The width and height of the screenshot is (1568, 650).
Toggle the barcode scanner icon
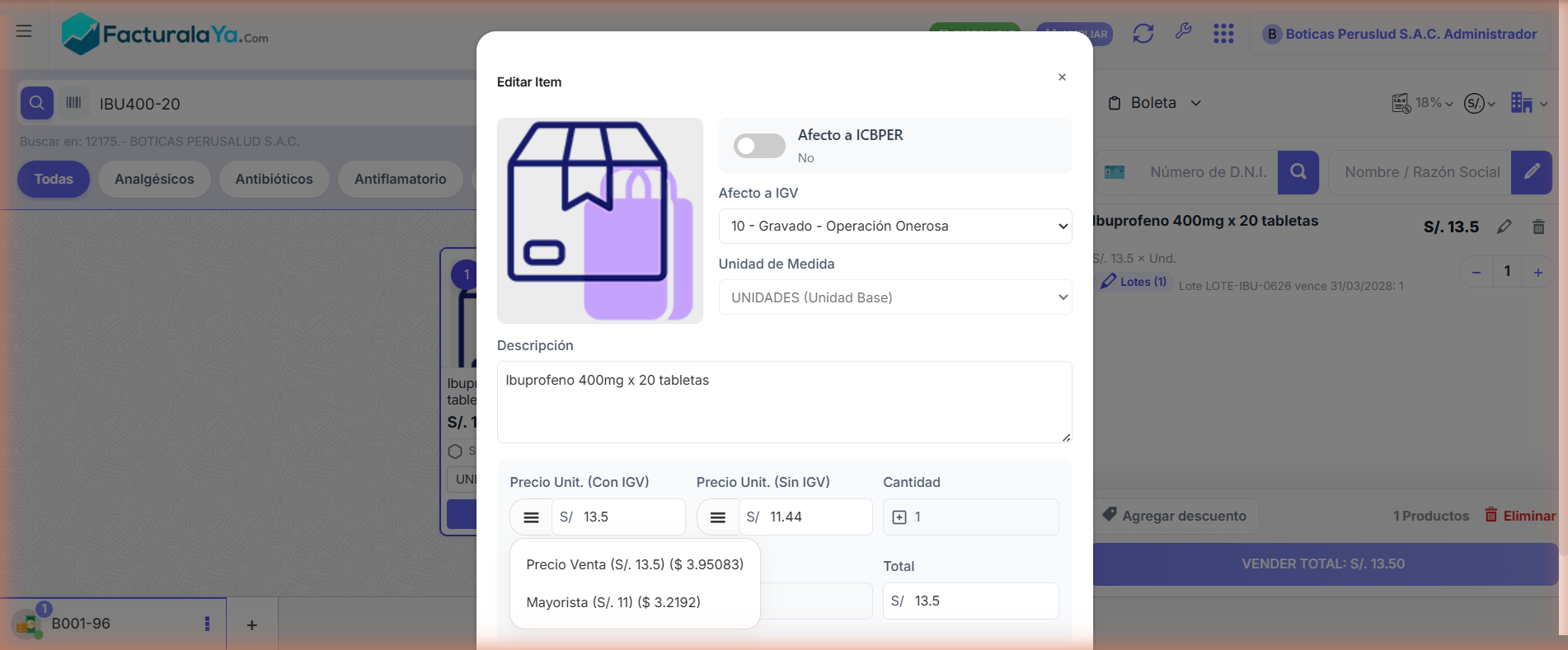pyautogui.click(x=73, y=103)
